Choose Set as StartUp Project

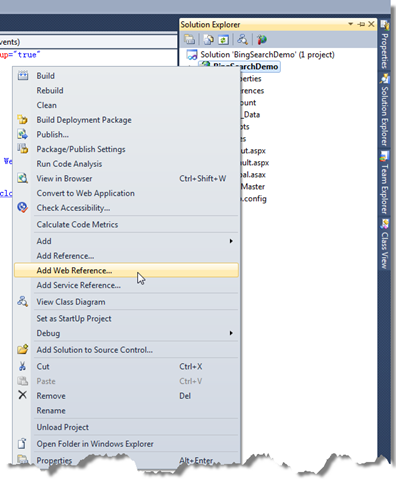coord(126,318)
